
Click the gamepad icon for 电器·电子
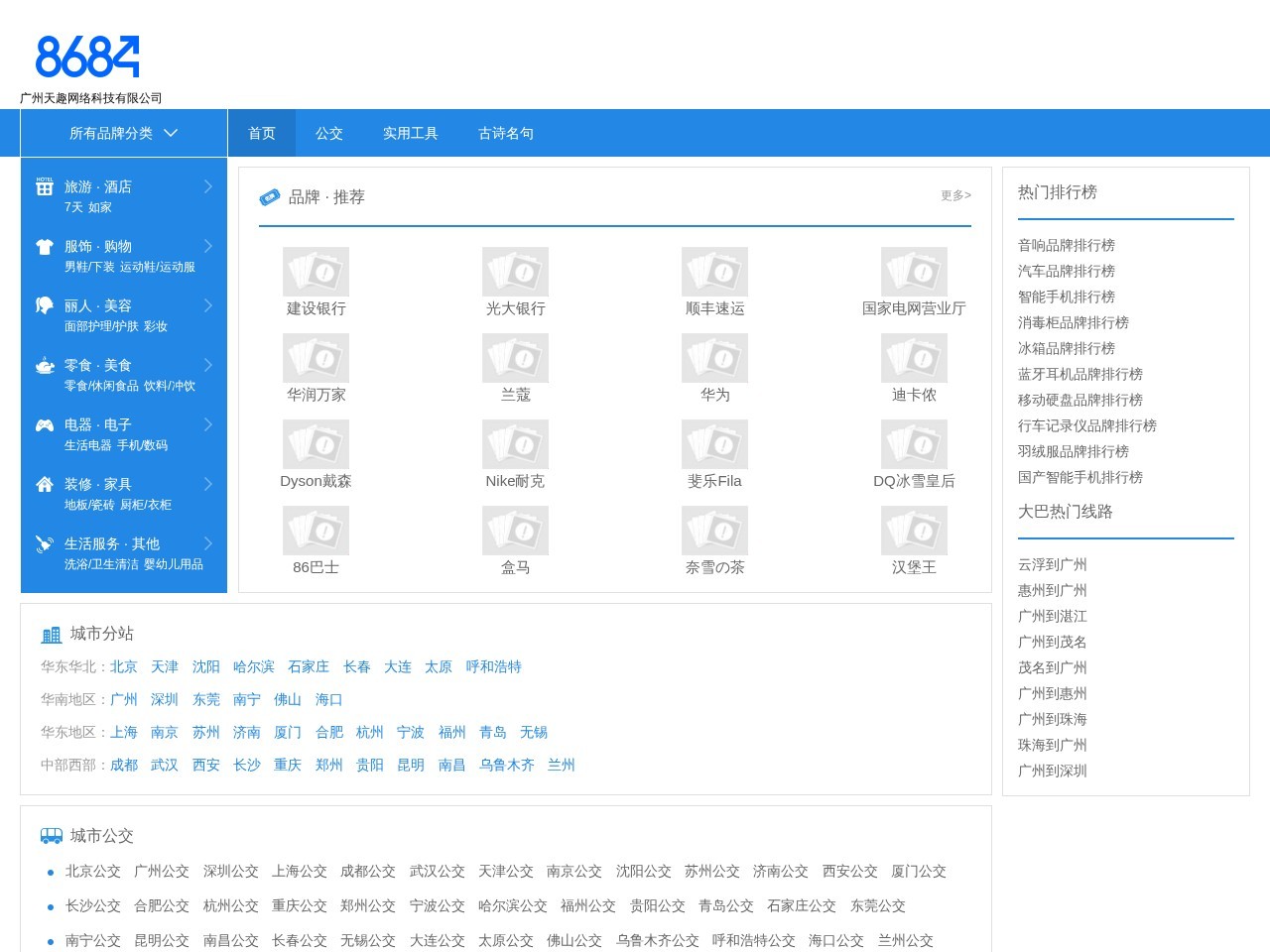(x=45, y=425)
